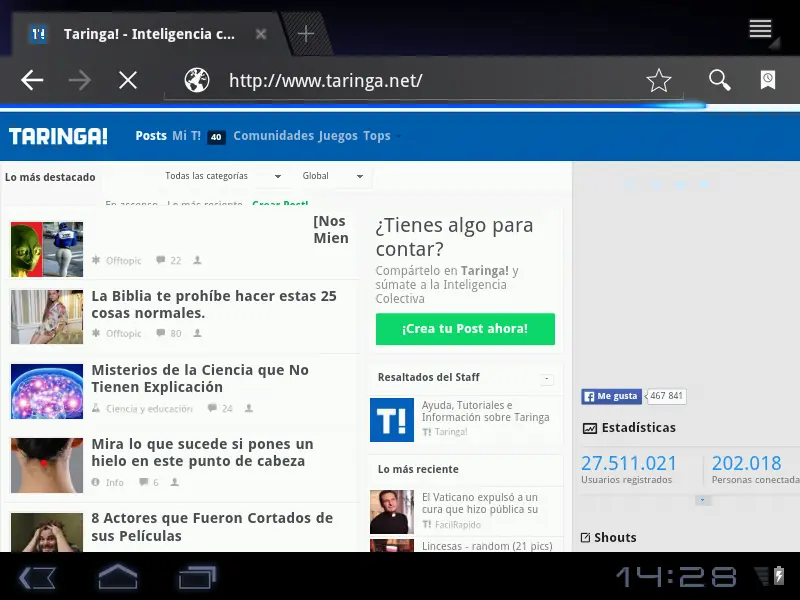800x600 pixels.
Task: Open the hielo en este punto post
Action: (x=203, y=453)
